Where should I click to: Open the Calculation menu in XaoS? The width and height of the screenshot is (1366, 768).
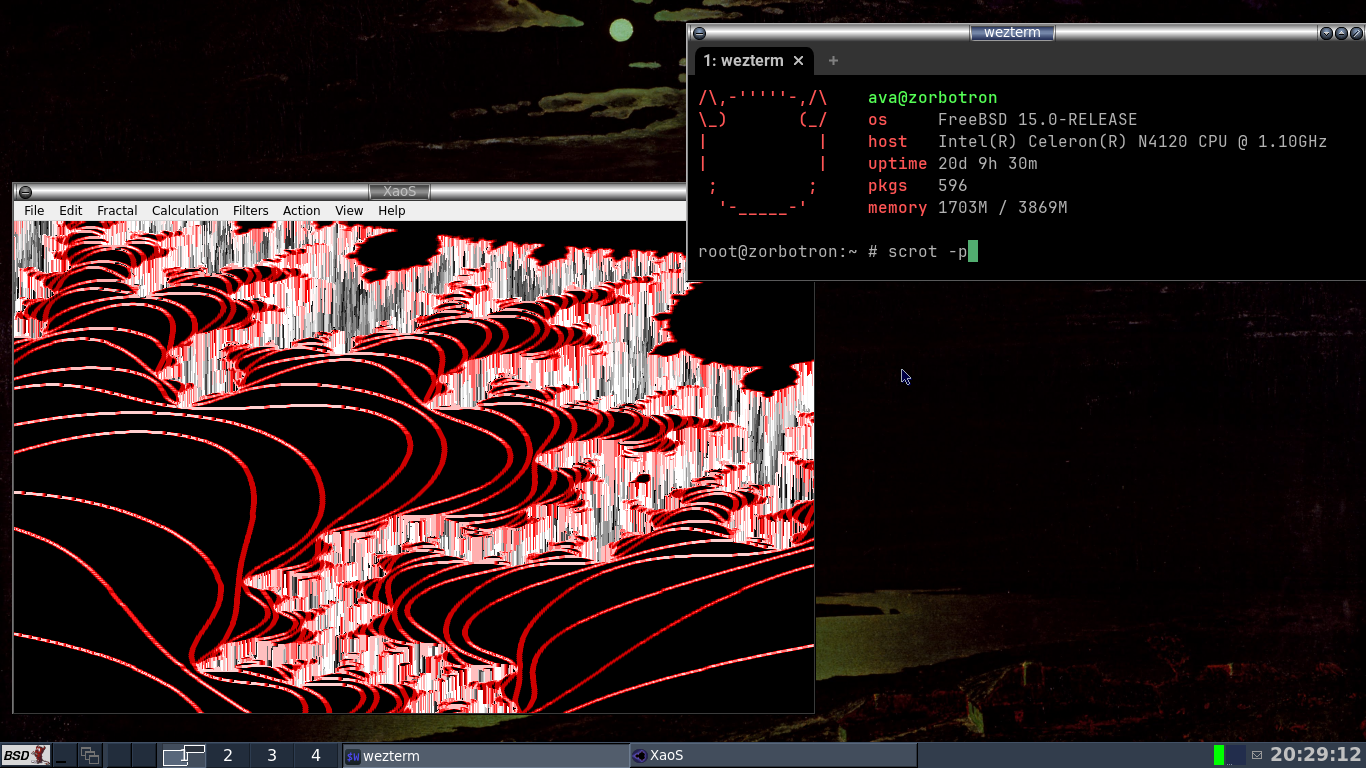pos(185,211)
